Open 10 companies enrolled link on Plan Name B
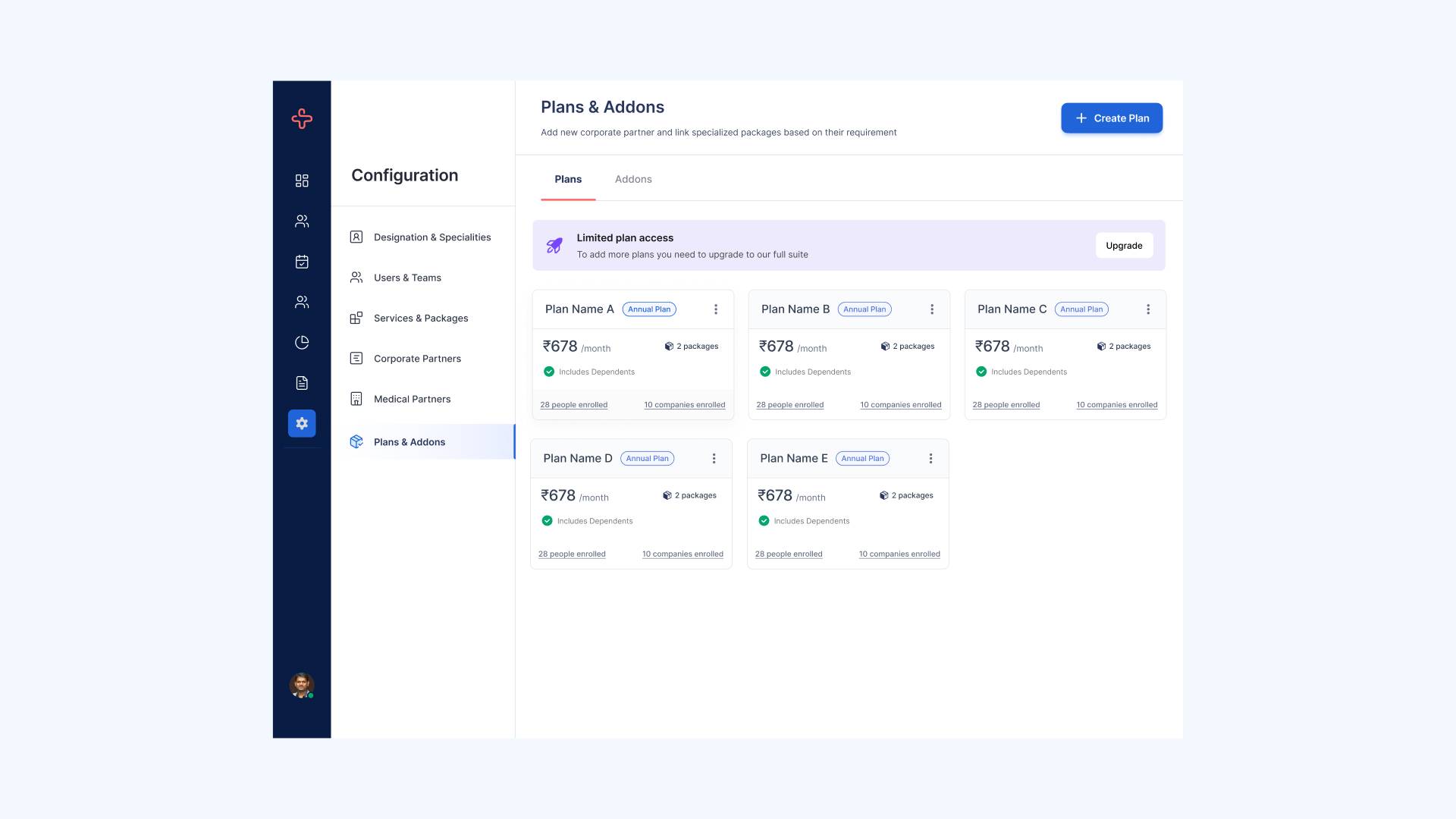 pyautogui.click(x=901, y=404)
